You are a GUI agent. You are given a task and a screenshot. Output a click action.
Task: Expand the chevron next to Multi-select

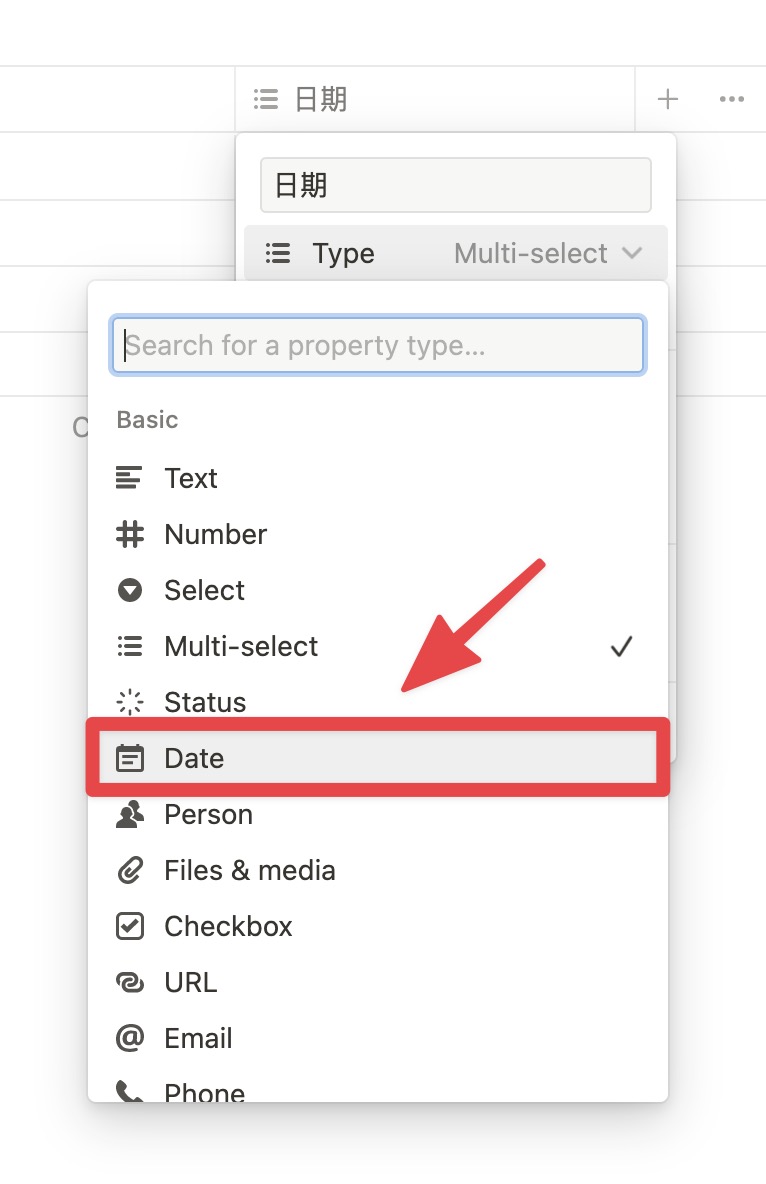pos(632,253)
